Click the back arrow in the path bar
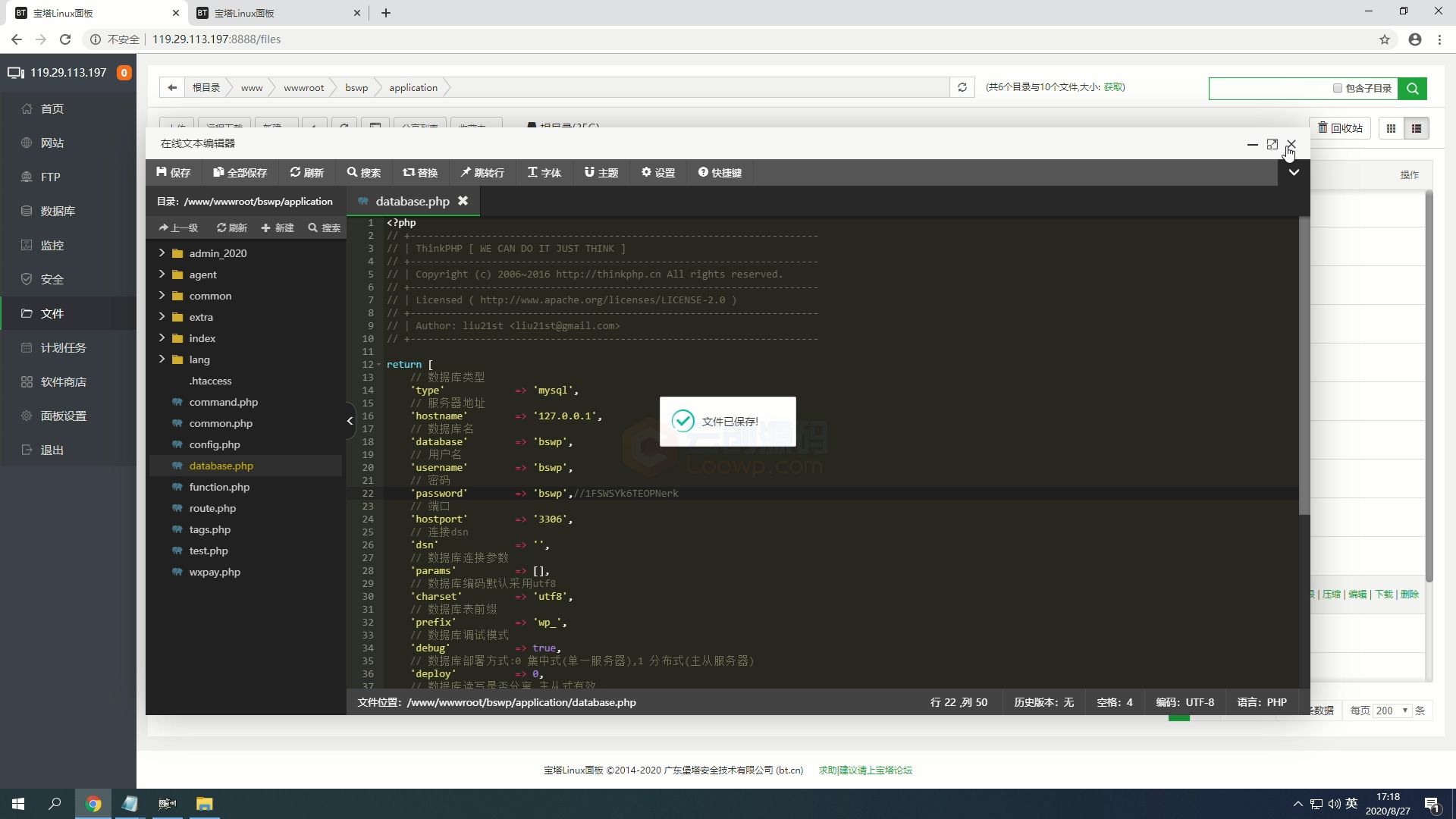This screenshot has width=1456, height=819. coord(172,87)
